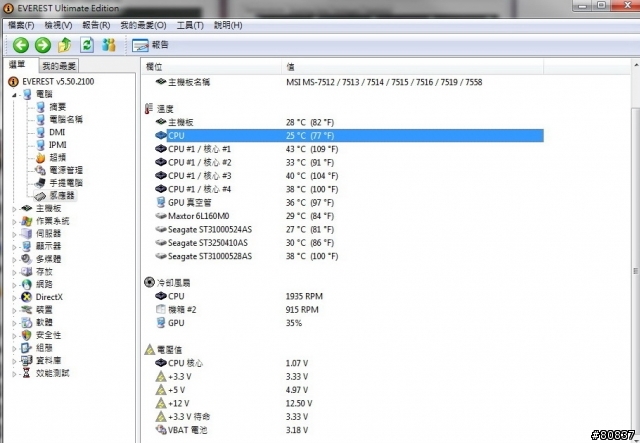640x443 pixels.
Task: Open the 檔案(F) menu
Action: point(21,25)
